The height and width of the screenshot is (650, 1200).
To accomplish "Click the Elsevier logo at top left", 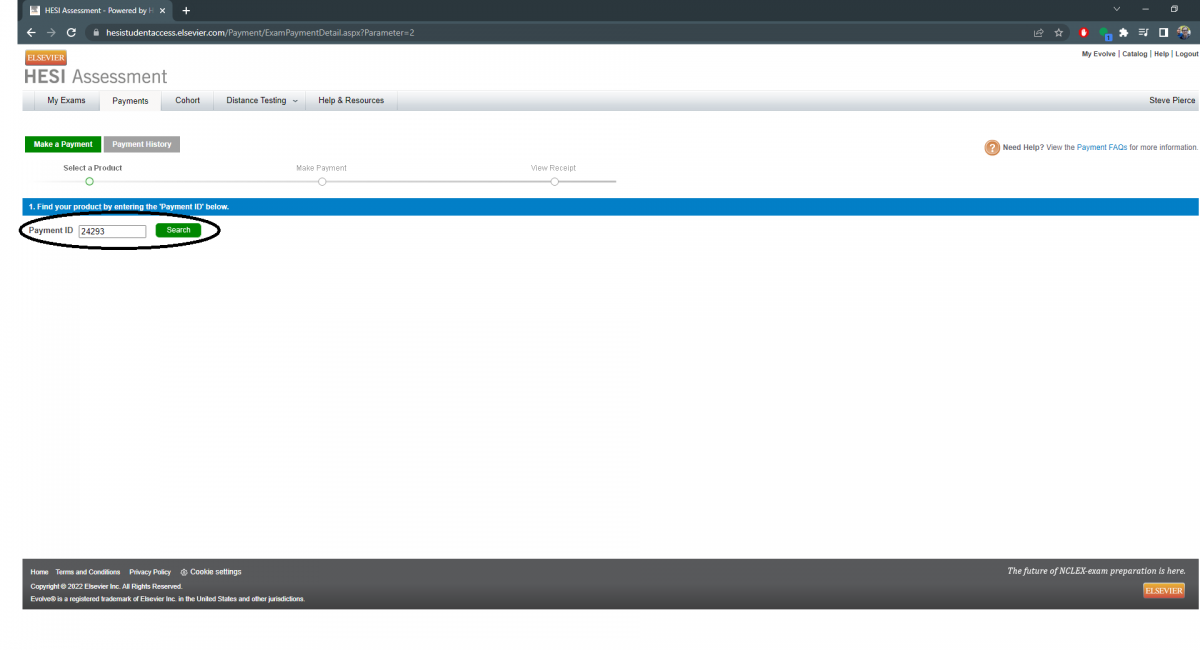I will 46,58.
